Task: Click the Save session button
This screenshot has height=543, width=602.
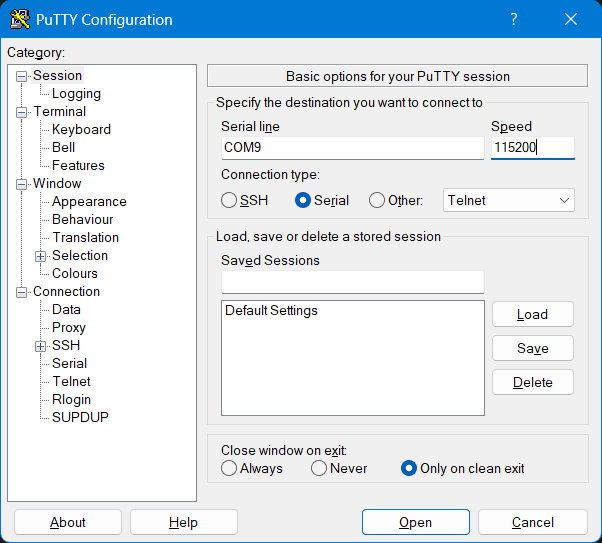Action: (x=533, y=348)
